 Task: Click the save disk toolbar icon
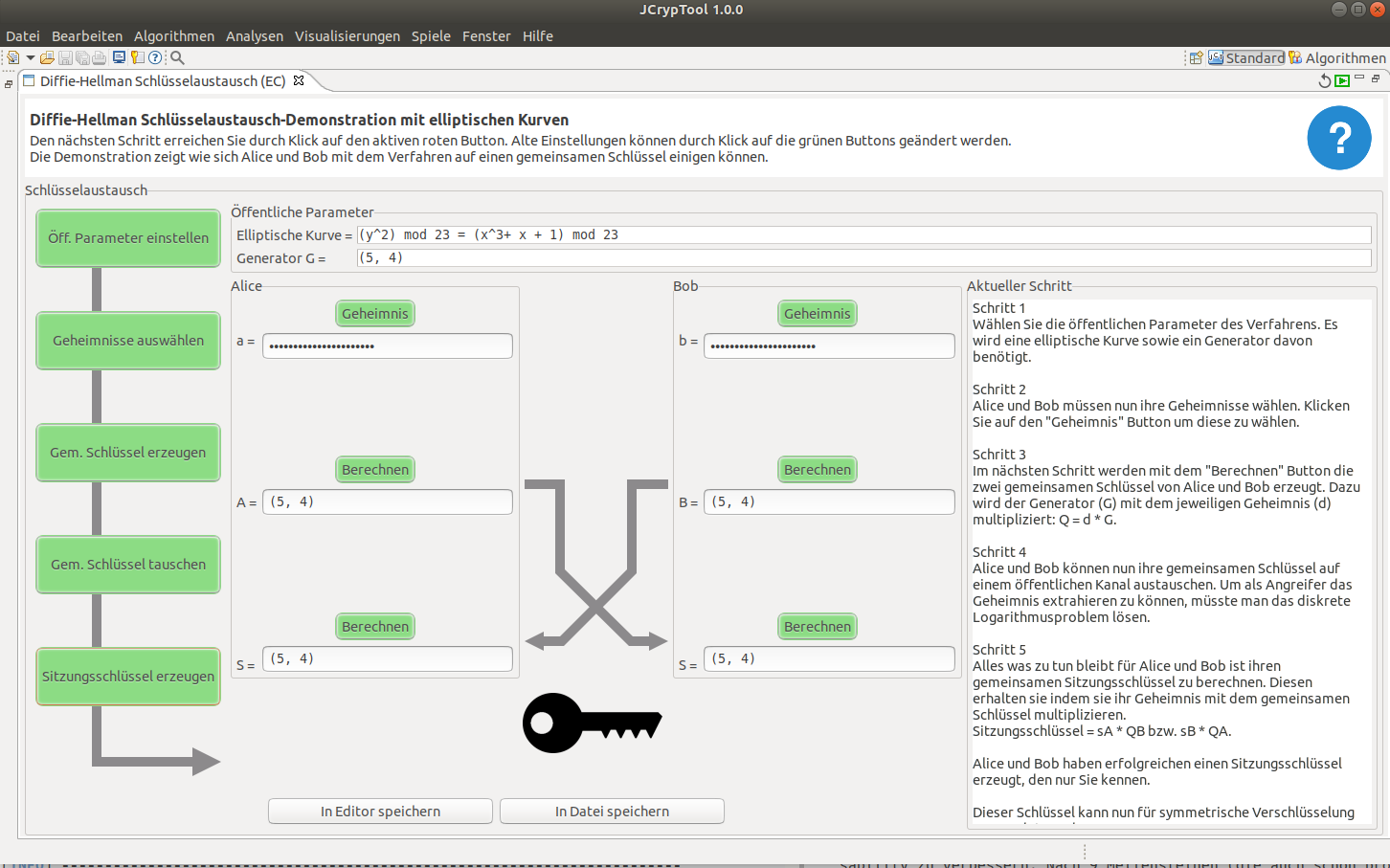click(65, 57)
